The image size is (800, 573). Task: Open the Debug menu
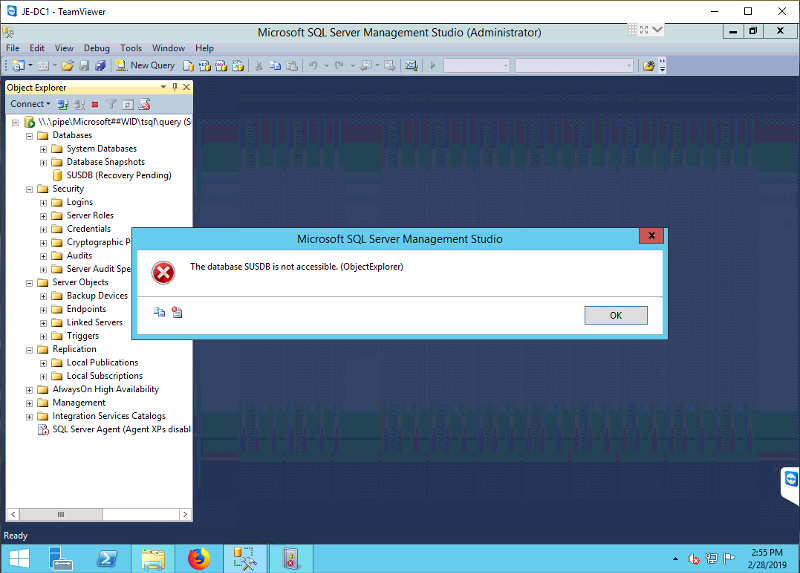[96, 48]
